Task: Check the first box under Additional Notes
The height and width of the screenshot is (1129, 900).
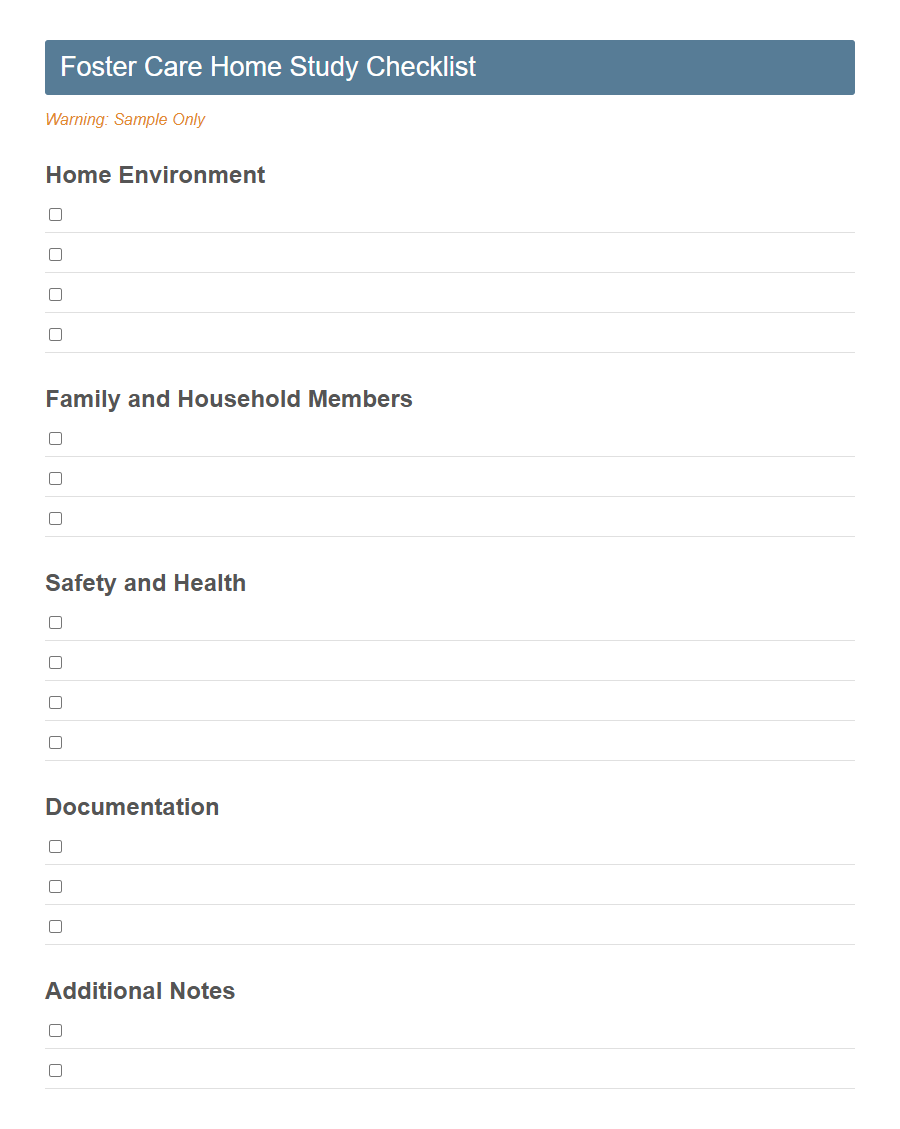Action: pos(55,1030)
